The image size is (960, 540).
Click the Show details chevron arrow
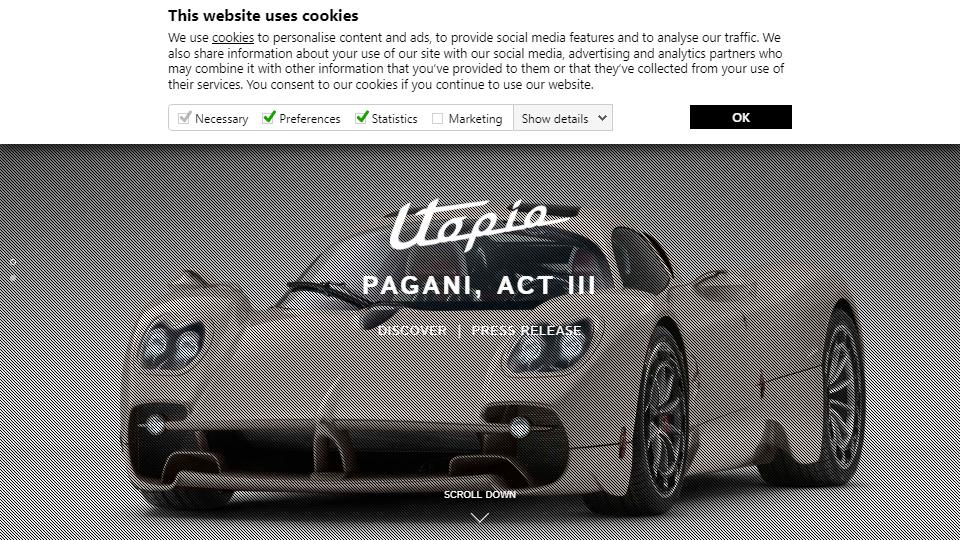pos(602,118)
